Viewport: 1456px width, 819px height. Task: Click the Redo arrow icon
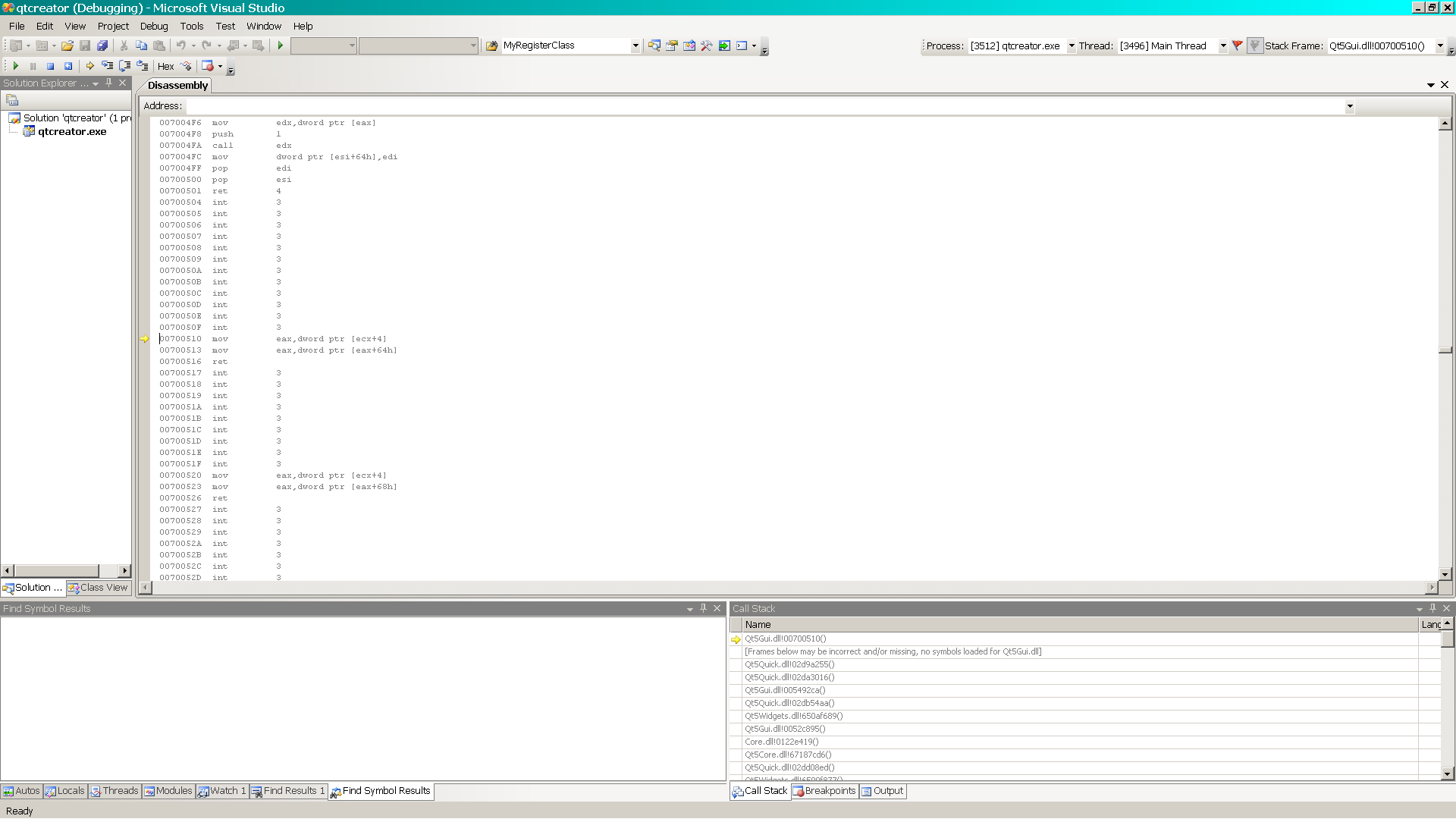coord(206,46)
